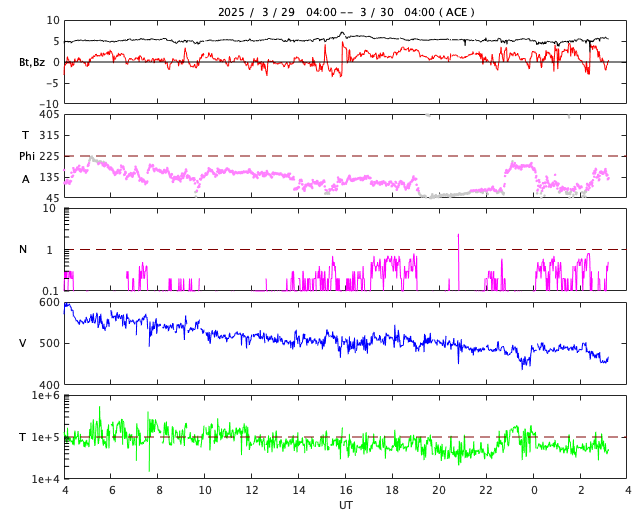Click the 600 value on the V axis

(49, 302)
